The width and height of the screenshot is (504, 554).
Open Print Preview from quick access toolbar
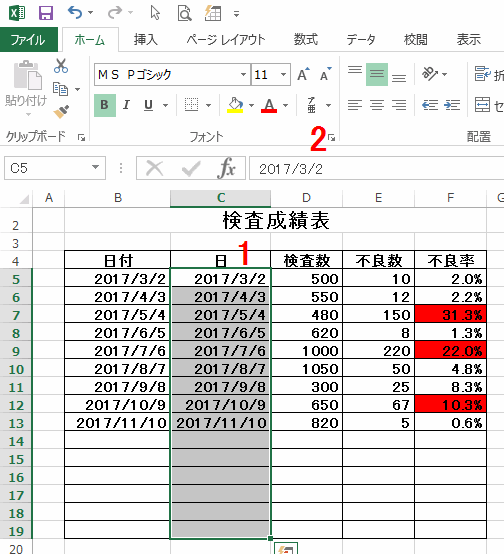coord(184,13)
